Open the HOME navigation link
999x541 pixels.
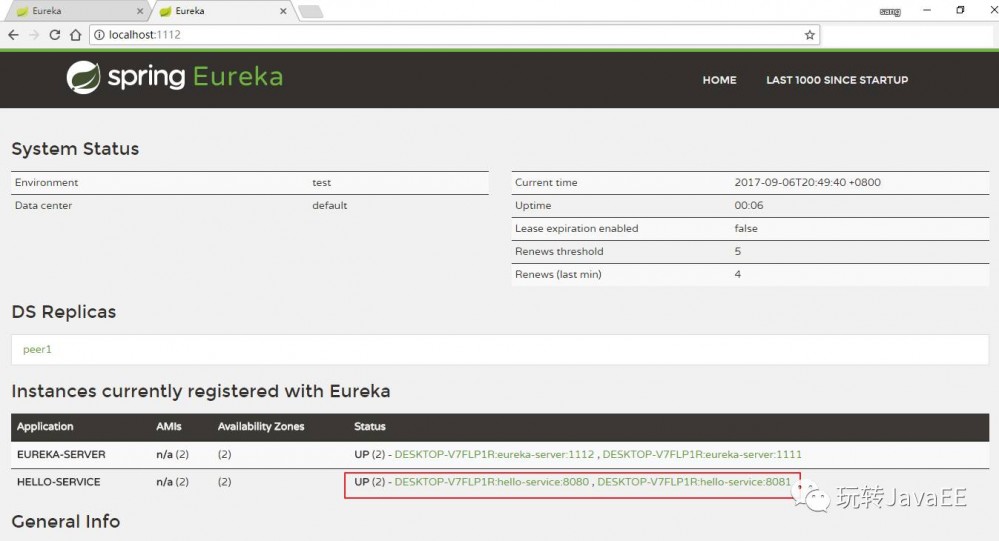(x=719, y=80)
